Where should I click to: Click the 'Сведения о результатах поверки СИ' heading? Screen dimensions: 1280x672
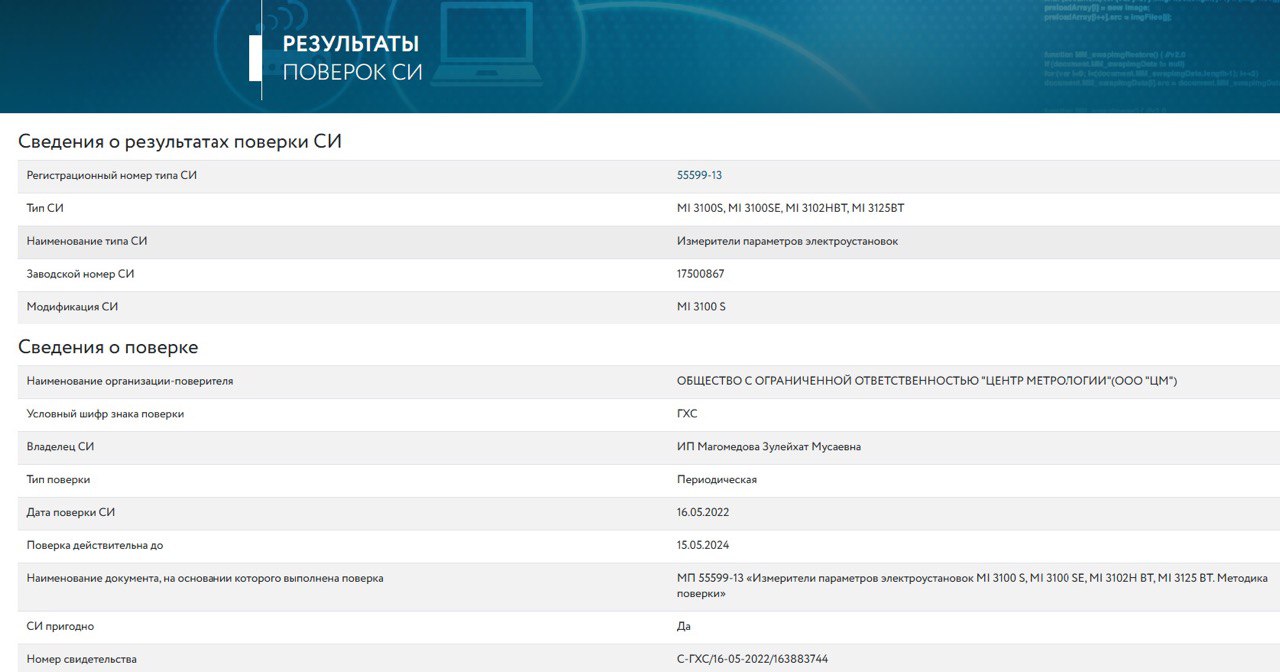tap(180, 141)
